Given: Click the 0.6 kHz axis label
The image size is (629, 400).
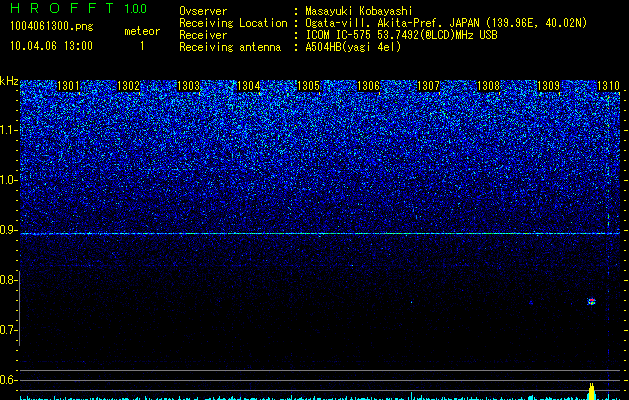Looking at the screenshot, I should point(9,380).
